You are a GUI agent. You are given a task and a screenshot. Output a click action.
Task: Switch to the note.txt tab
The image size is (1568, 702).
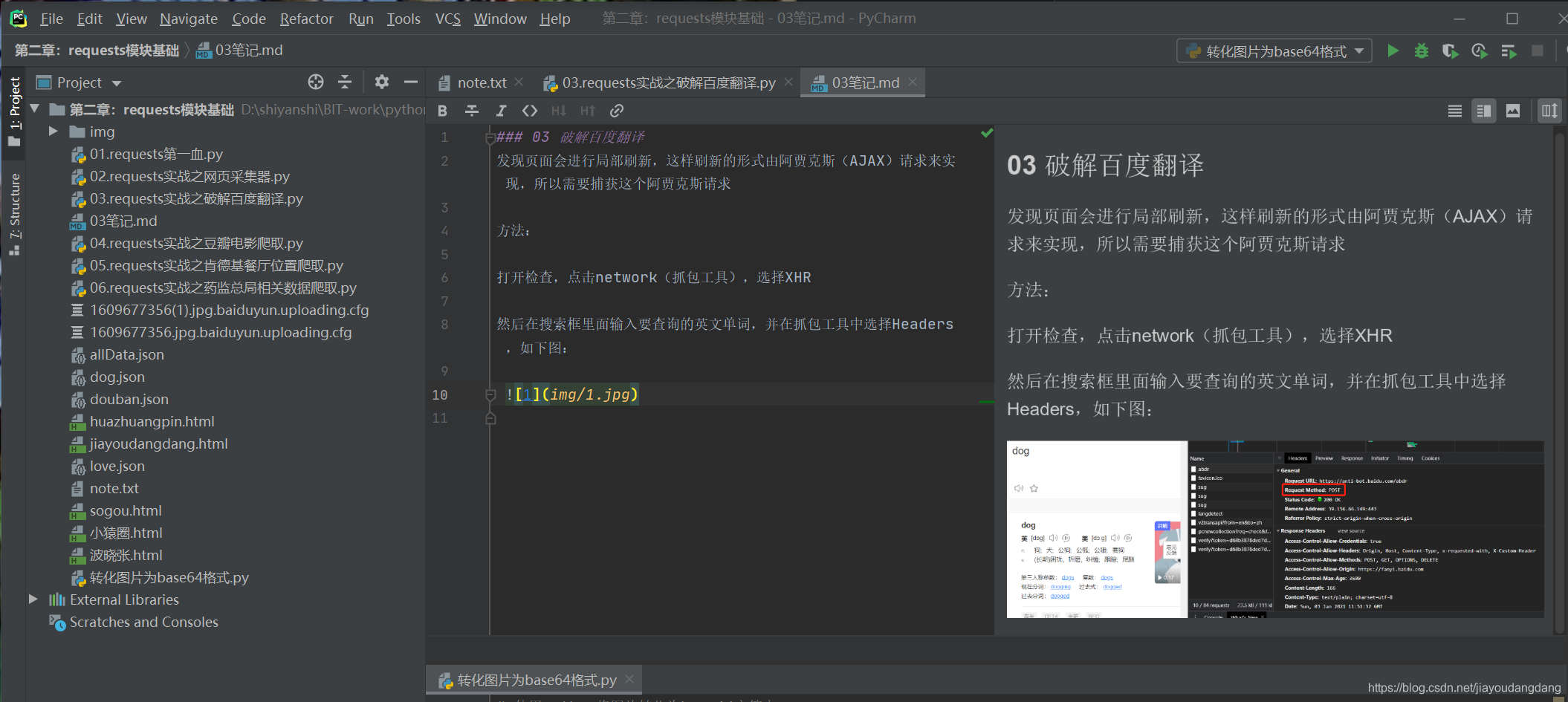tap(481, 82)
